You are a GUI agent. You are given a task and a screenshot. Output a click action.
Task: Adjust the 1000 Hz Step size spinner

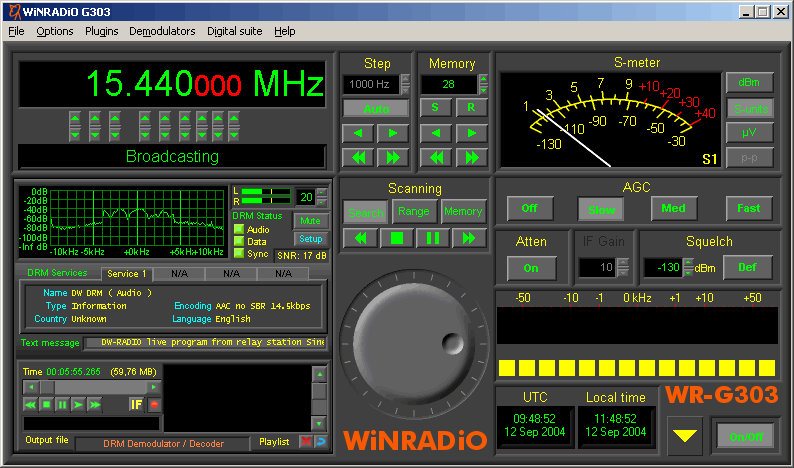[405, 84]
